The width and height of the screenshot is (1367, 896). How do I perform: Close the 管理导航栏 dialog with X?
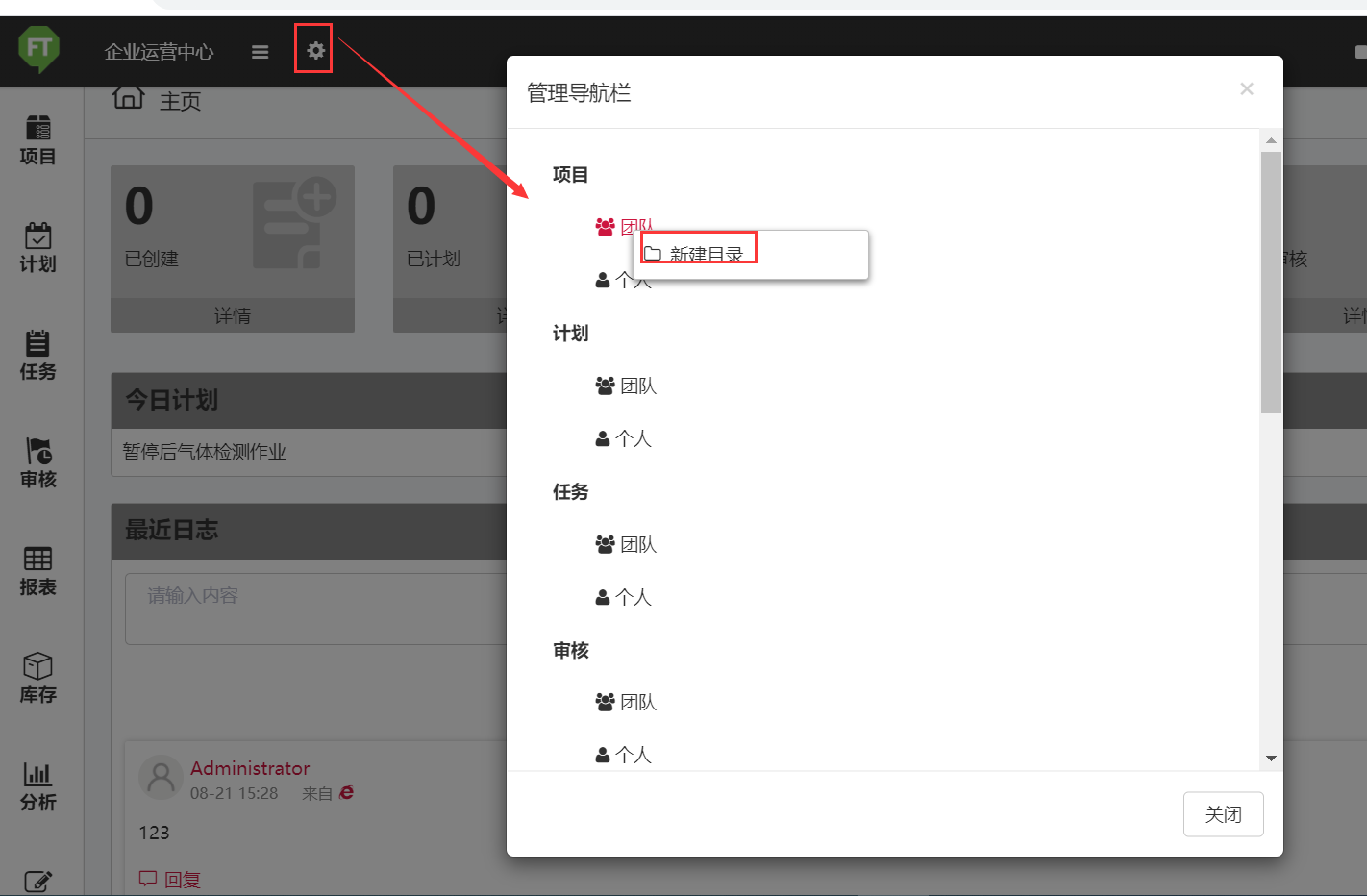(1246, 89)
